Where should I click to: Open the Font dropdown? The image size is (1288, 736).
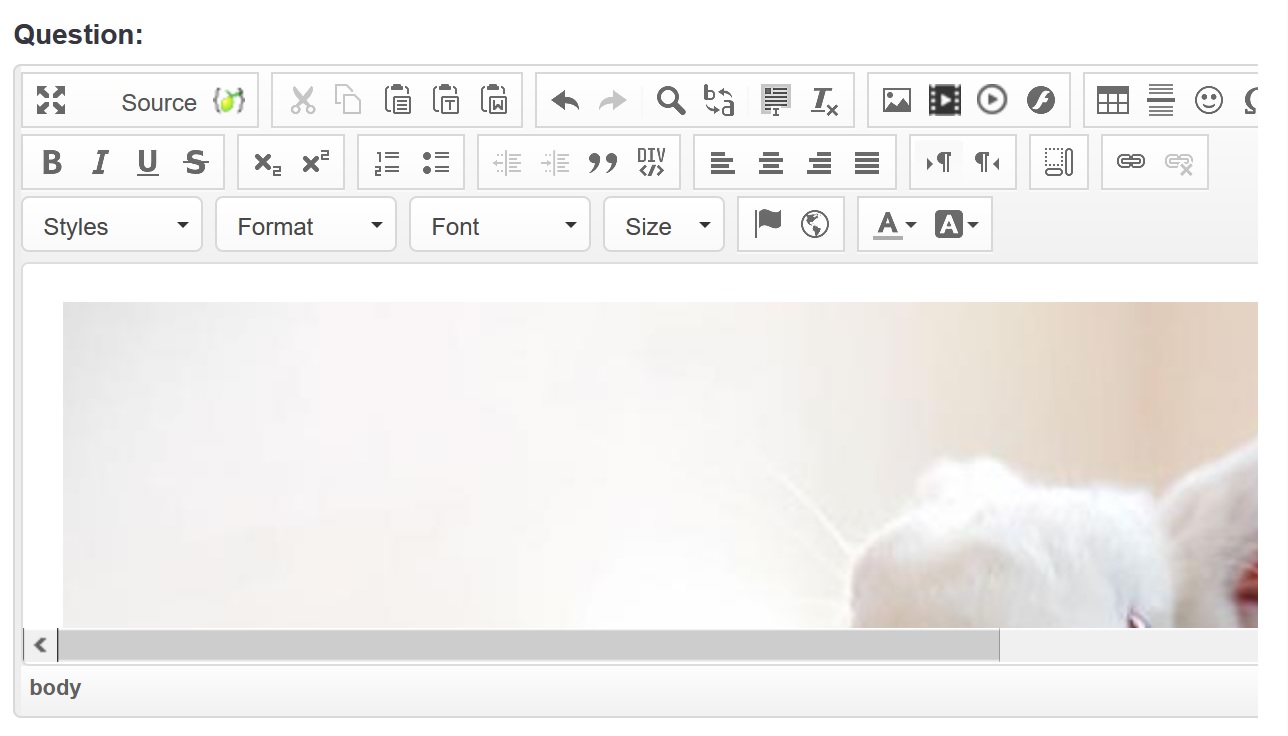tap(500, 226)
